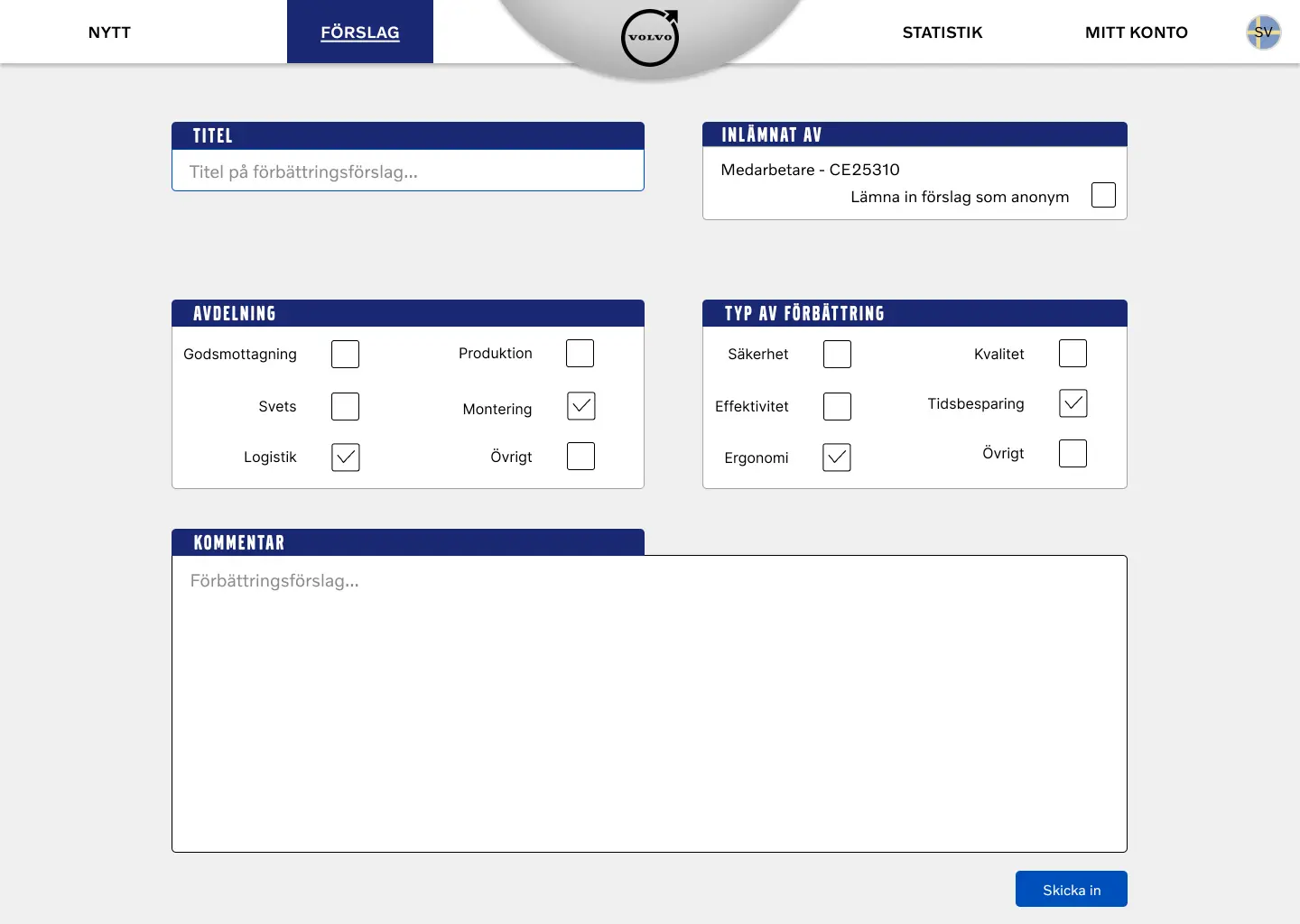This screenshot has width=1300, height=924.
Task: Click the Titel på förbättringsförslag input field
Action: (x=407, y=171)
